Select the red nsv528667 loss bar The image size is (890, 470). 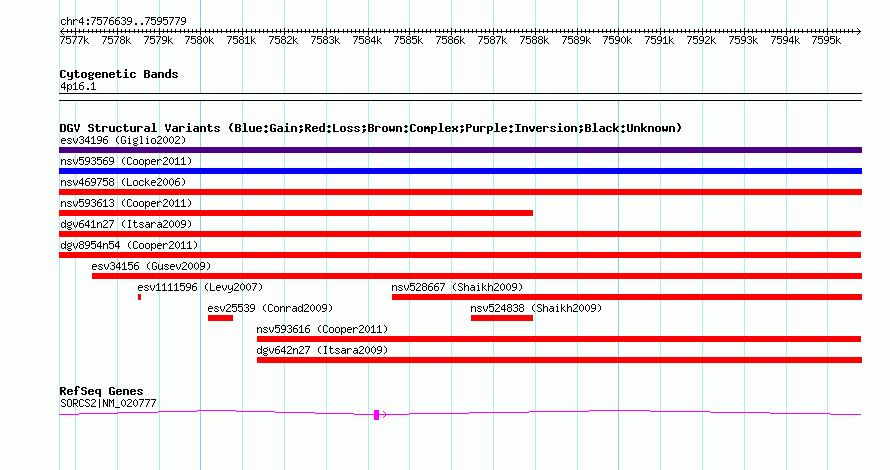tap(627, 297)
